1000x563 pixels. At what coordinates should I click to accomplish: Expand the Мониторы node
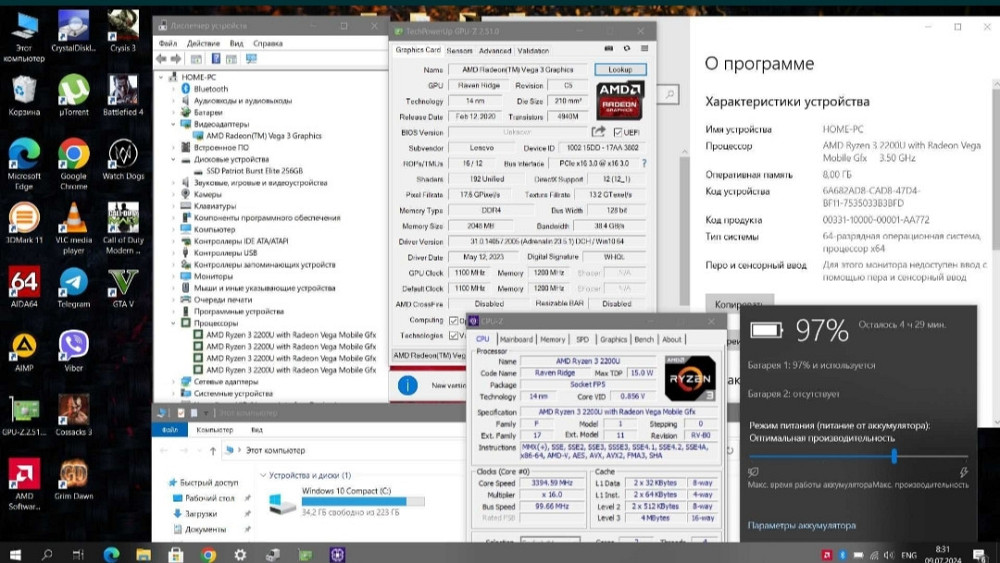tap(173, 276)
